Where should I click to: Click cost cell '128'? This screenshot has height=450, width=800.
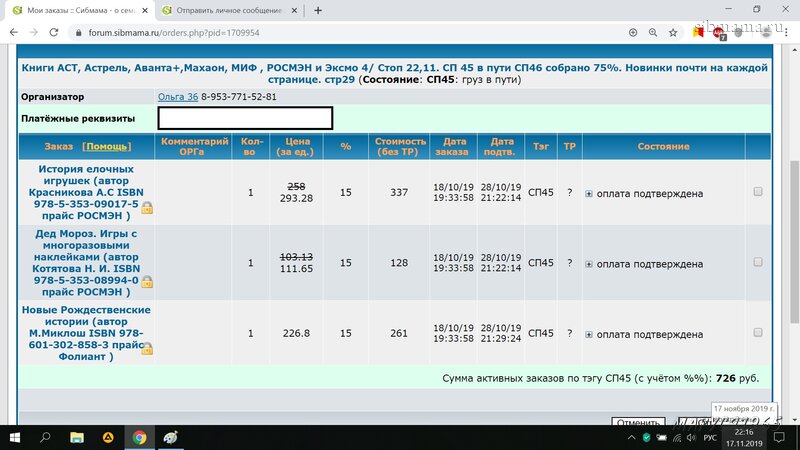[399, 263]
